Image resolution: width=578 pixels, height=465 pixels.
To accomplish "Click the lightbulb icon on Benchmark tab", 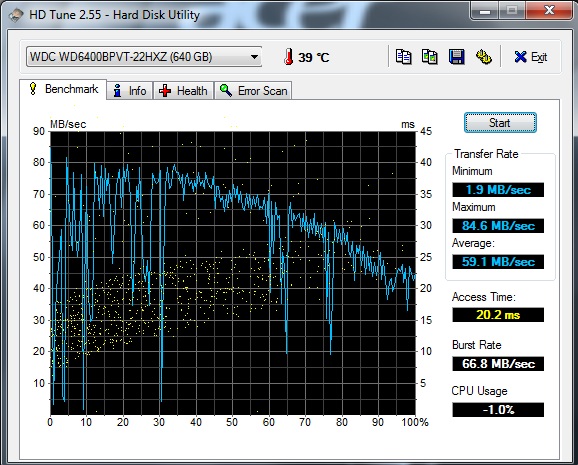I will [x=33, y=89].
